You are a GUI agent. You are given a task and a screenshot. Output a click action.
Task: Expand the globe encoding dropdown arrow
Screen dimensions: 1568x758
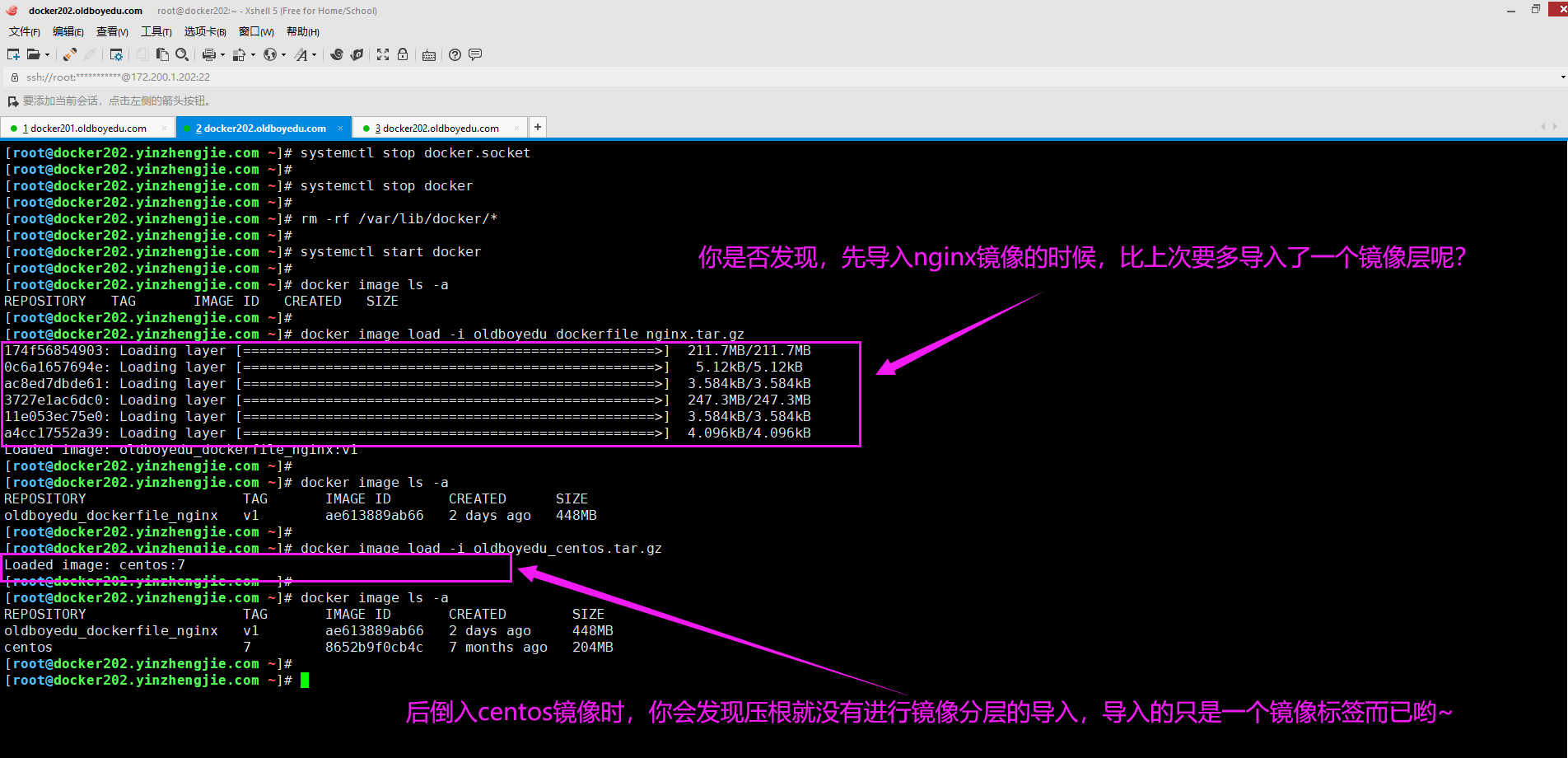coord(283,55)
